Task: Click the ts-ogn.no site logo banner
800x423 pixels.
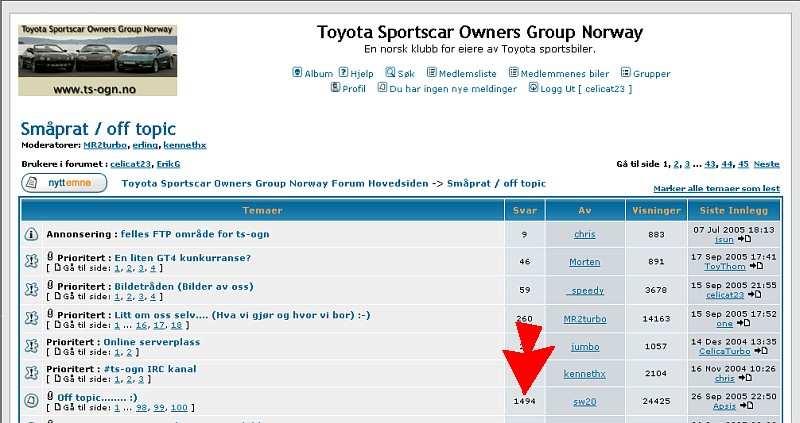Action: click(x=97, y=60)
